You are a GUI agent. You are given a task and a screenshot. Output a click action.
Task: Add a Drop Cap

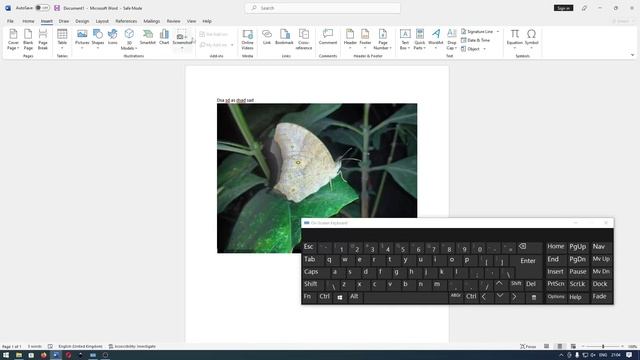451,40
